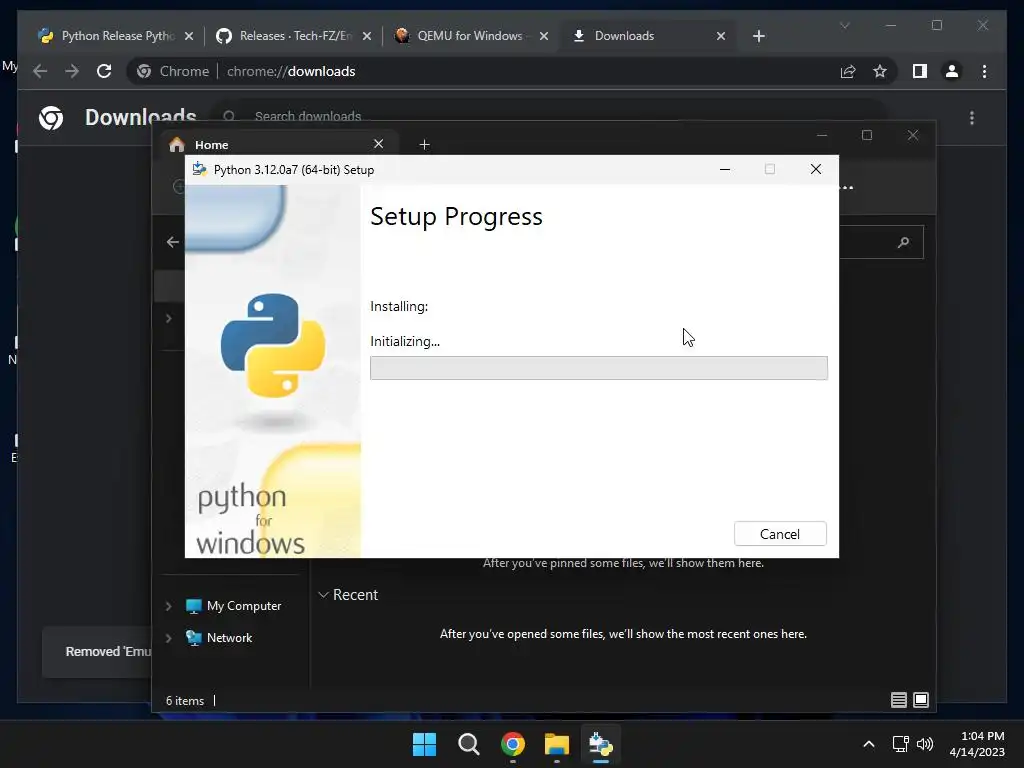This screenshot has width=1024, height=768.
Task: Open Chrome tab search dropdown arrow
Action: 844,25
